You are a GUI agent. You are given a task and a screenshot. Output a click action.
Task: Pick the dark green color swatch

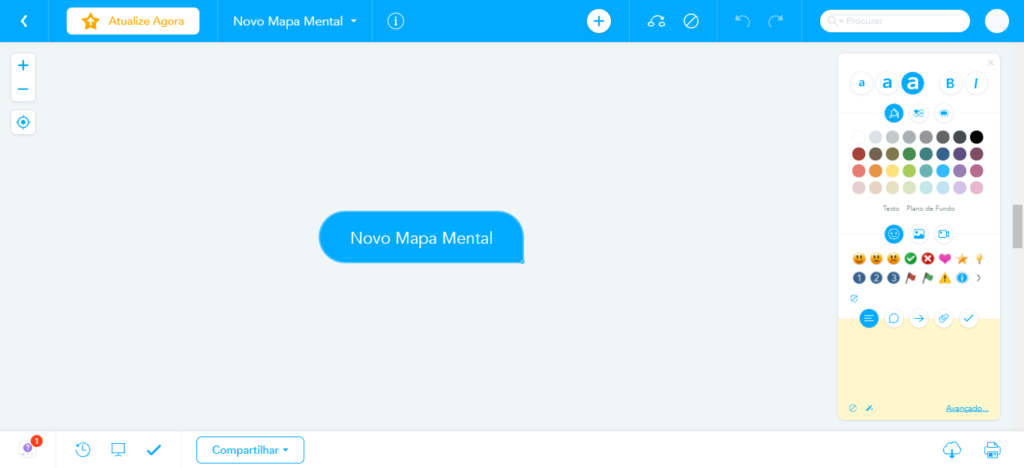pos(909,154)
